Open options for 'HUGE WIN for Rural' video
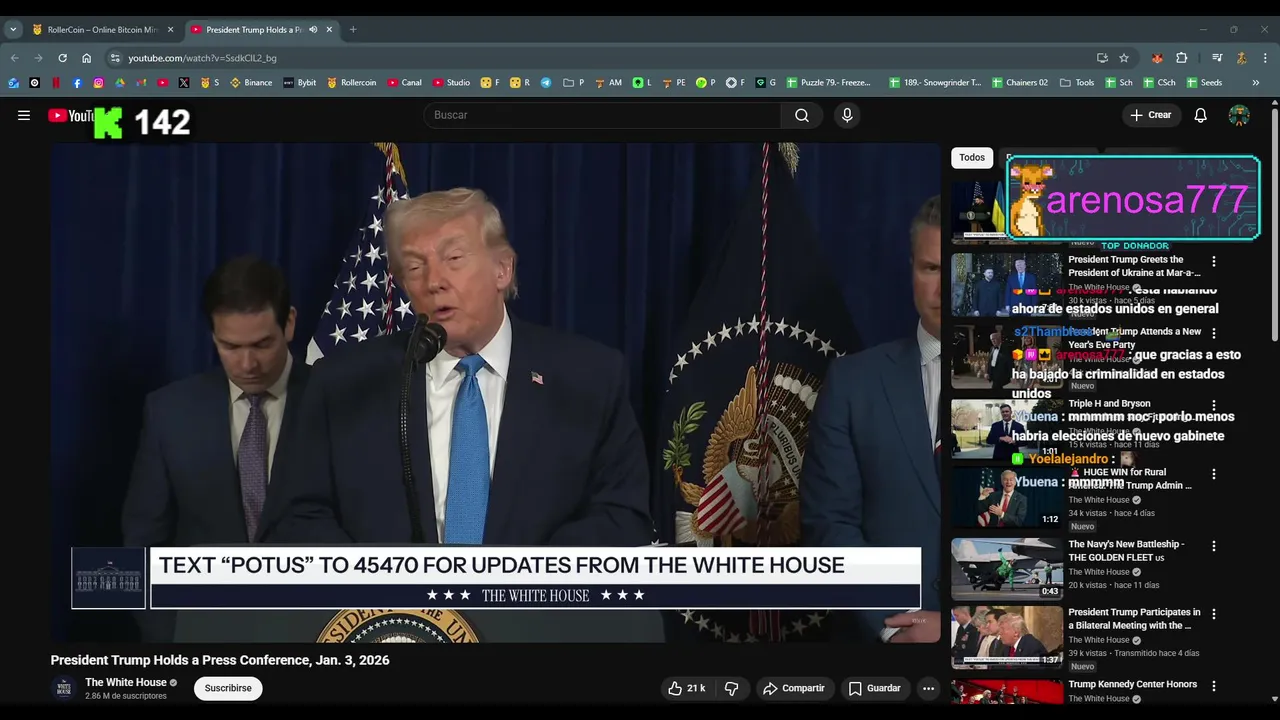 tap(1214, 474)
